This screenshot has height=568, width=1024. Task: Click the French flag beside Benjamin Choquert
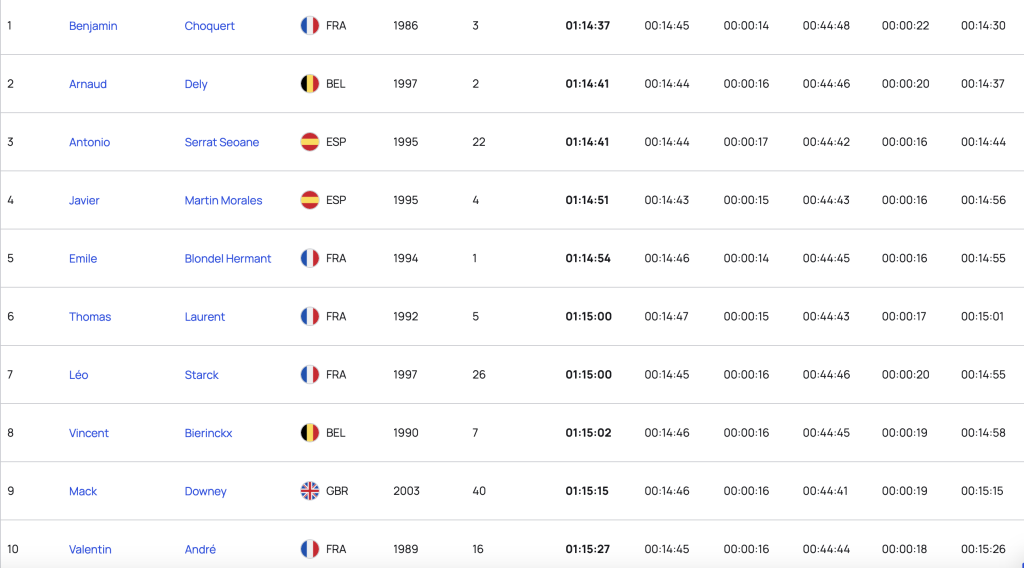tap(310, 25)
